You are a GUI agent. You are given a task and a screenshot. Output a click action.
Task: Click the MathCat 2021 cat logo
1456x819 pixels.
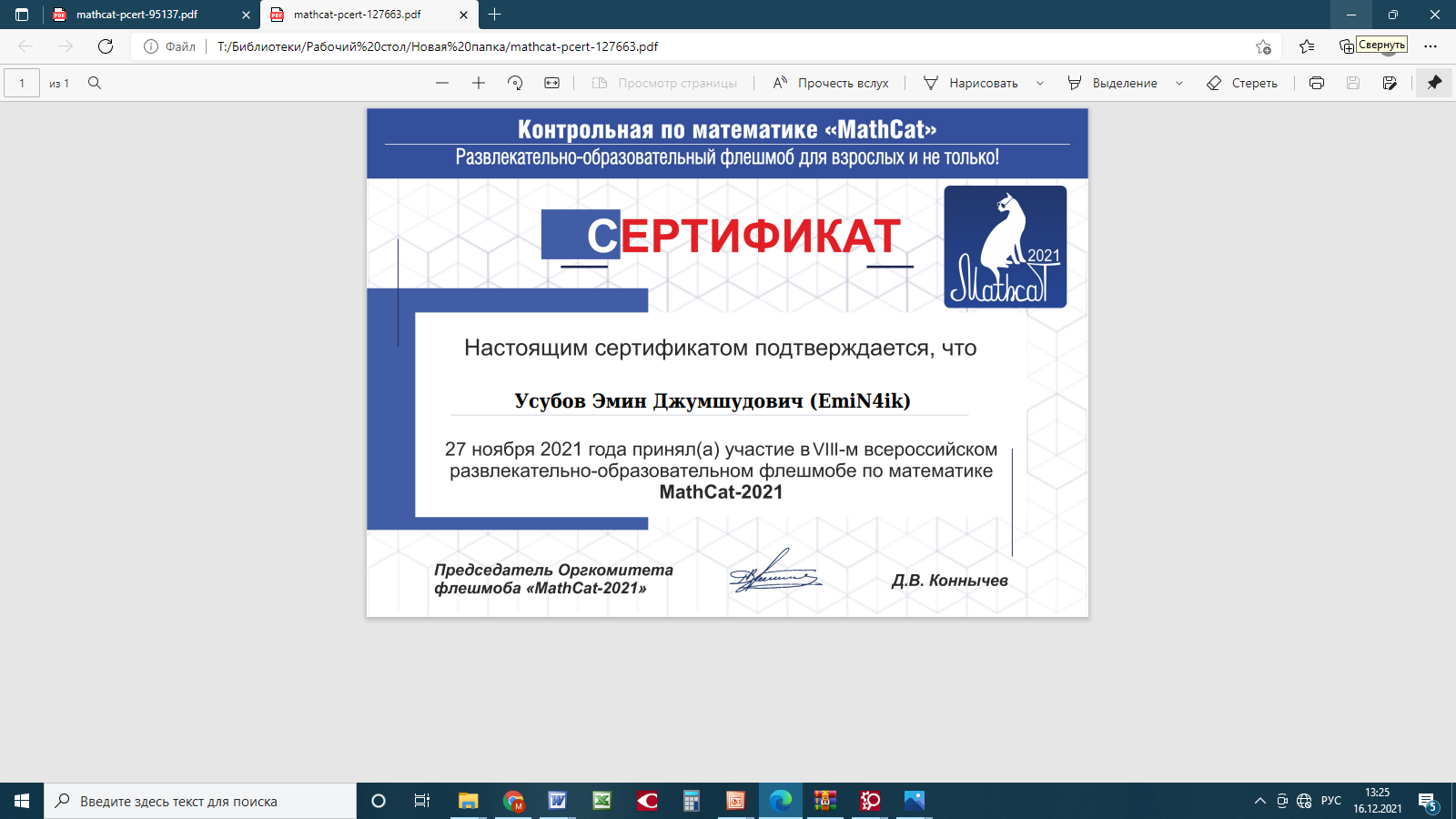tap(1006, 247)
